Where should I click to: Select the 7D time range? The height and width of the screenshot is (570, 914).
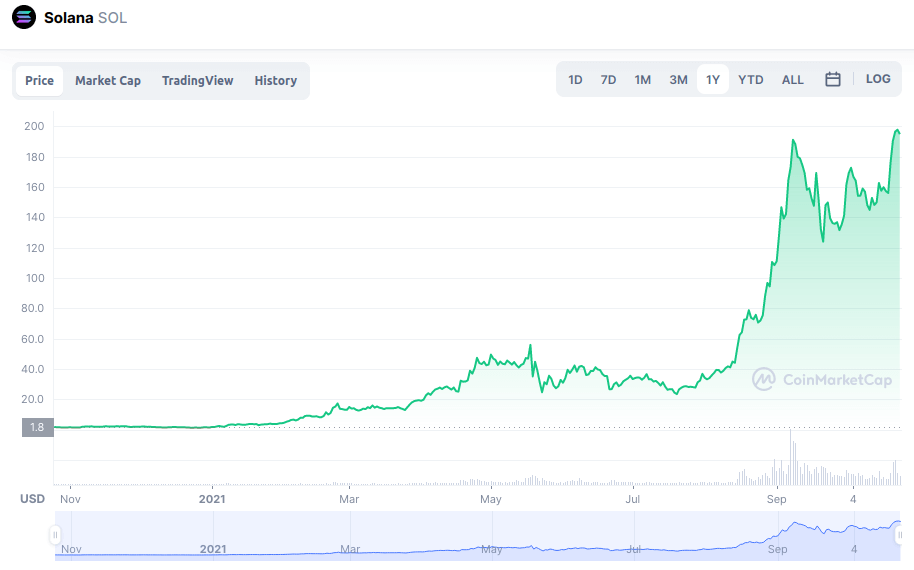(608, 80)
